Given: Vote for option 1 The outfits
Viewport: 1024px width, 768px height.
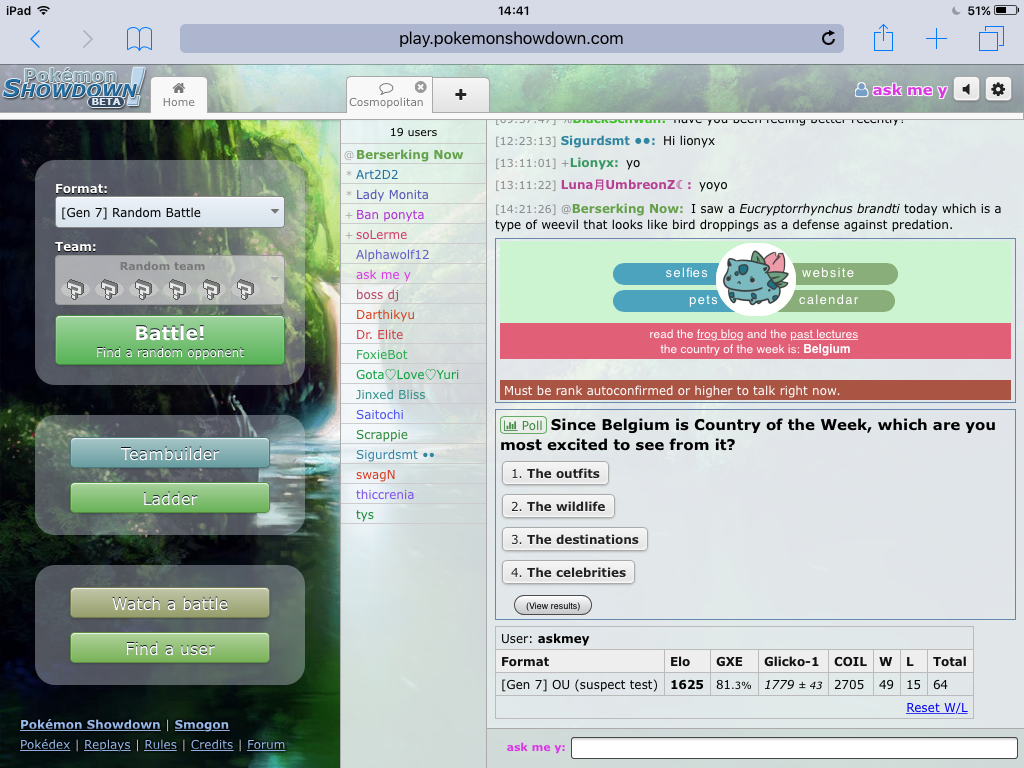Looking at the screenshot, I should coord(555,474).
